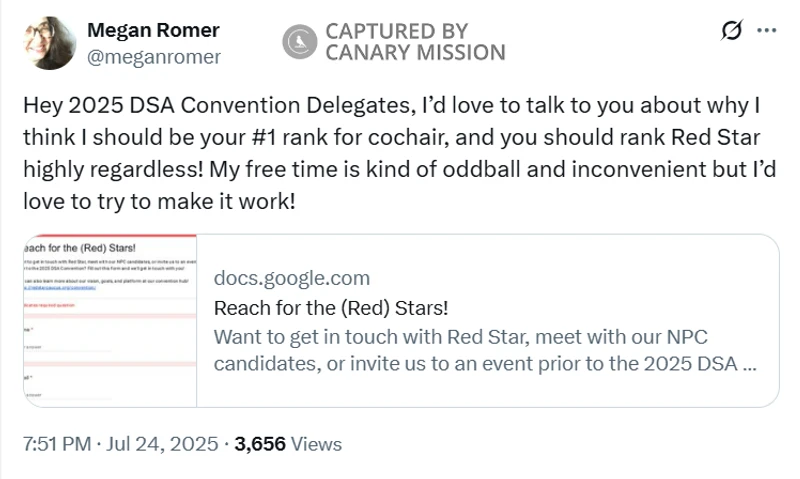
Task: Open the 3,656 Views count
Action: coord(287,444)
